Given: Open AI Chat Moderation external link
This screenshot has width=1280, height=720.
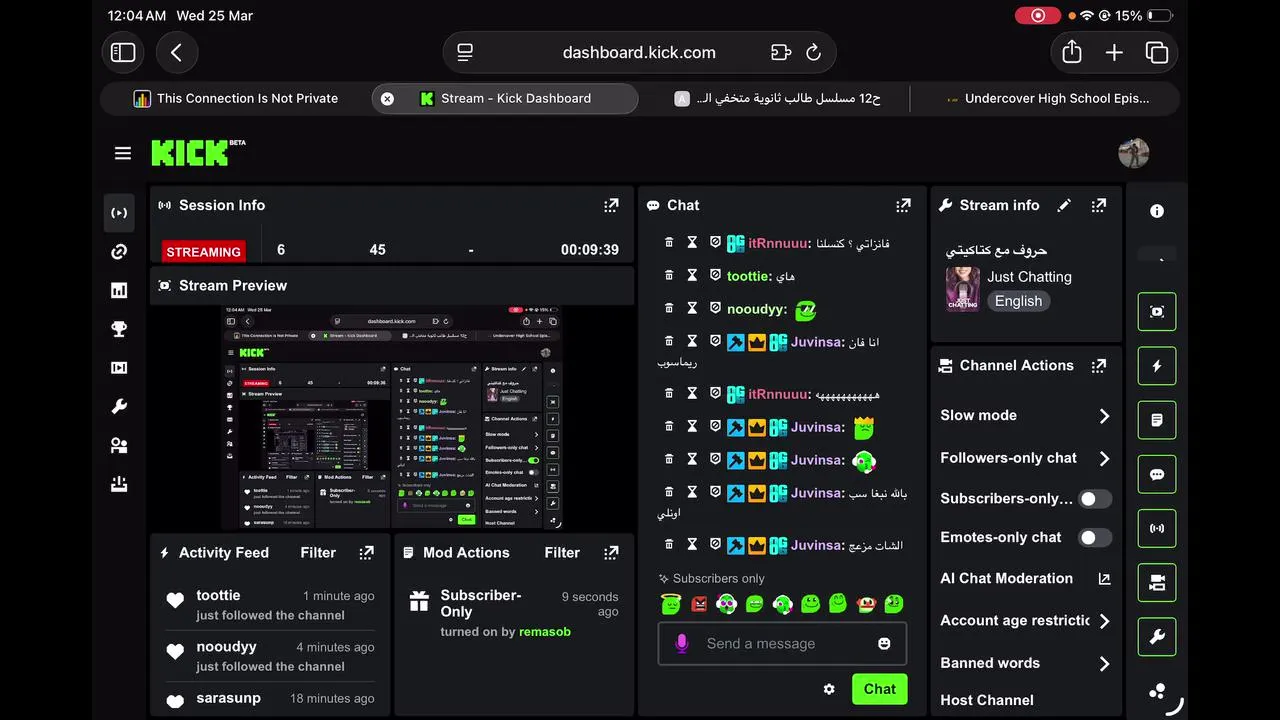Looking at the screenshot, I should coord(1104,579).
